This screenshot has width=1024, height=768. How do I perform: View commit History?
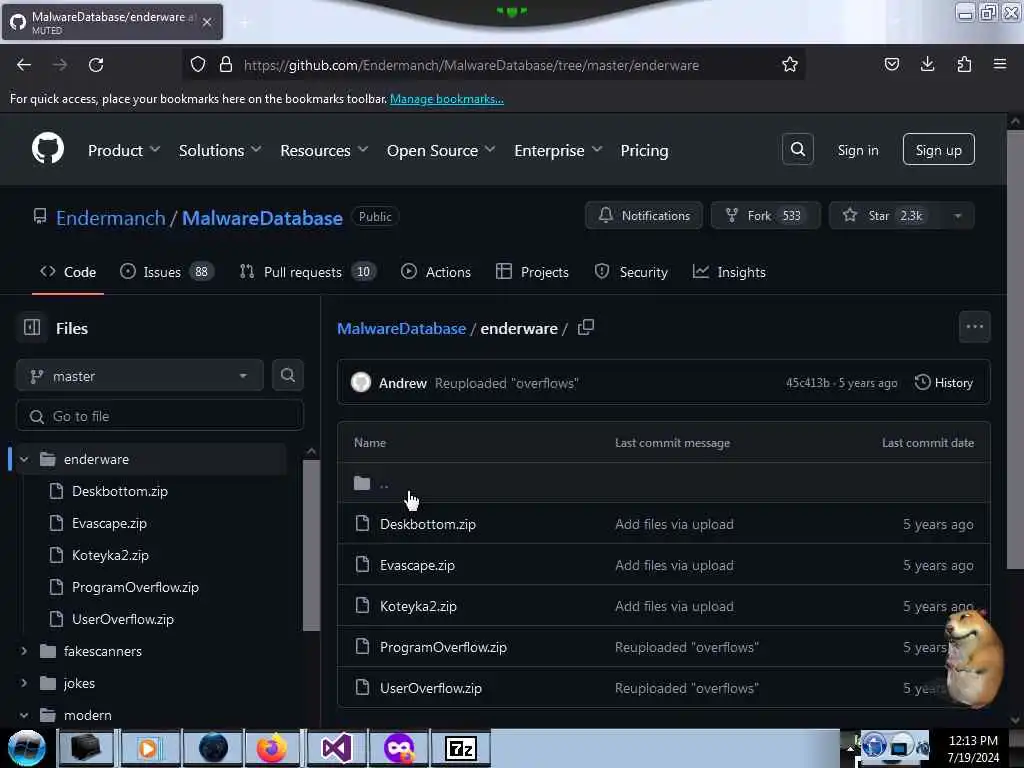(943, 383)
